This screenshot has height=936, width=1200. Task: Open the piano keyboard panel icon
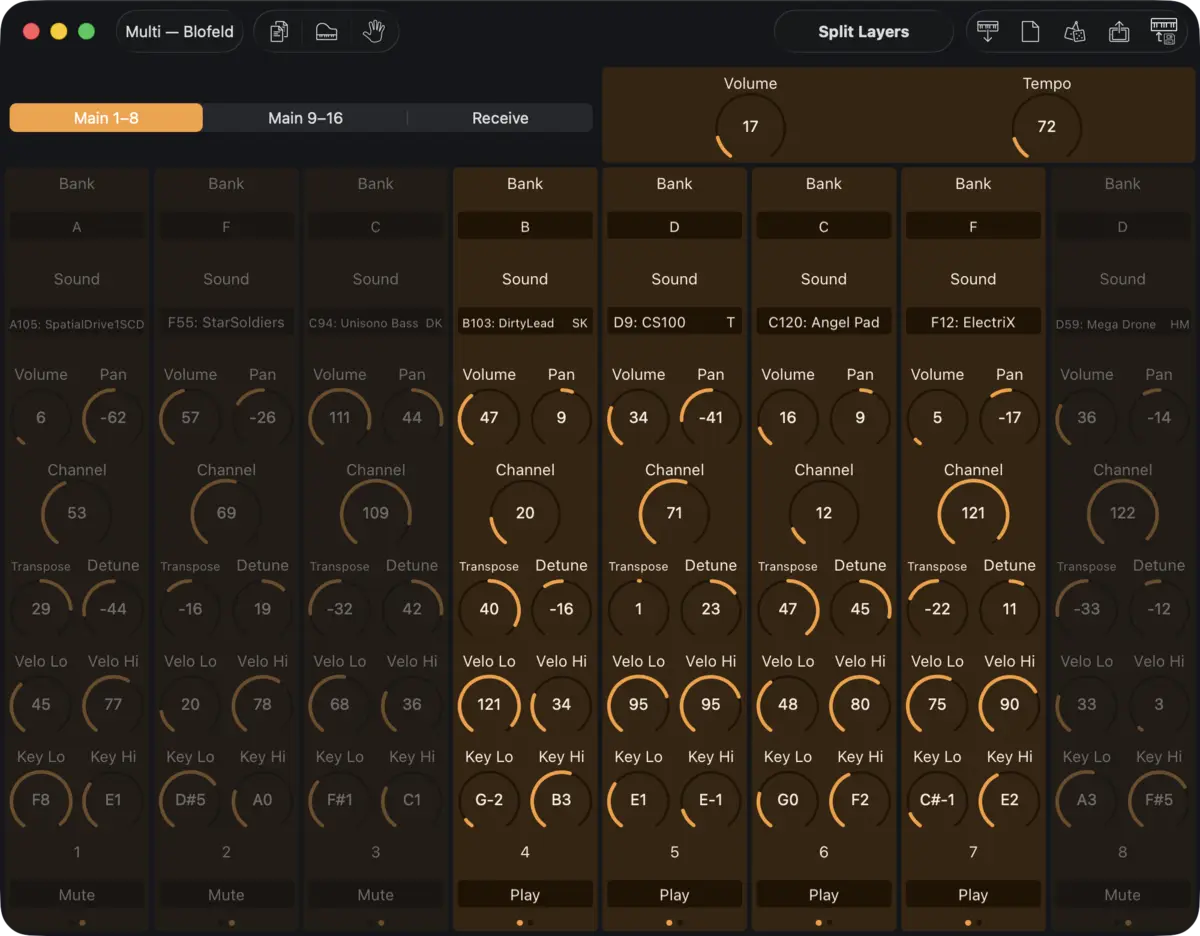327,32
